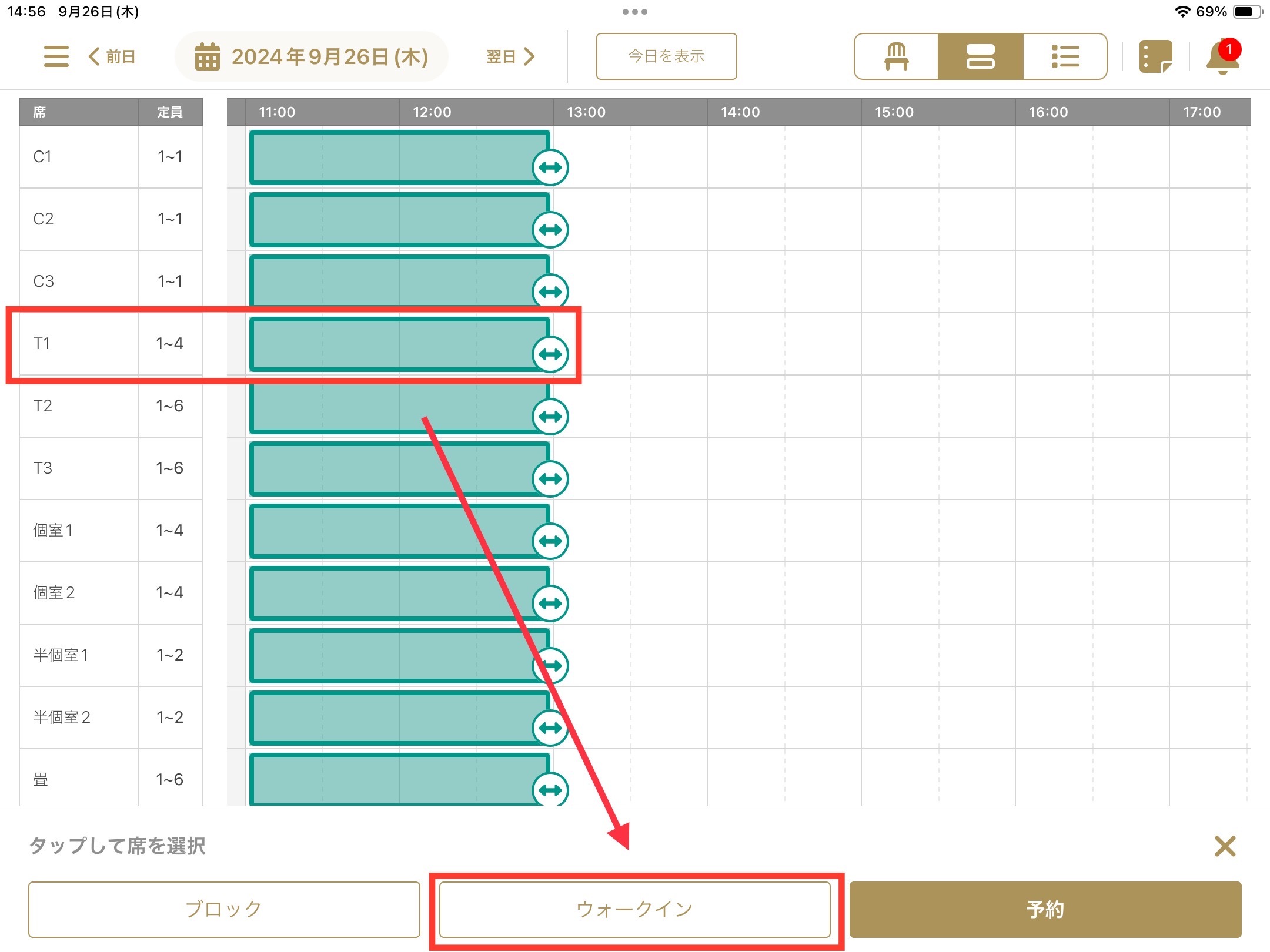Image resolution: width=1270 pixels, height=952 pixels.
Task: Click resize handle on C1 block
Action: [550, 167]
